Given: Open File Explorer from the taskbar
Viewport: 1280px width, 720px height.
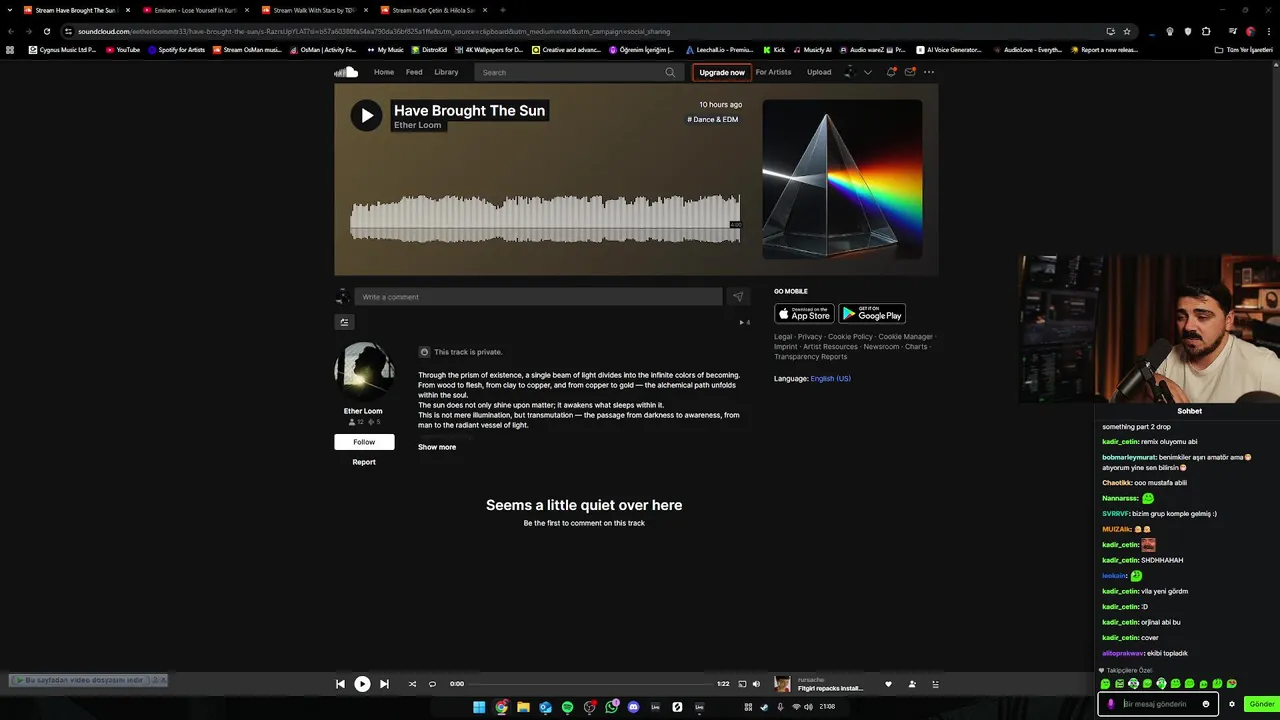Looking at the screenshot, I should point(523,707).
